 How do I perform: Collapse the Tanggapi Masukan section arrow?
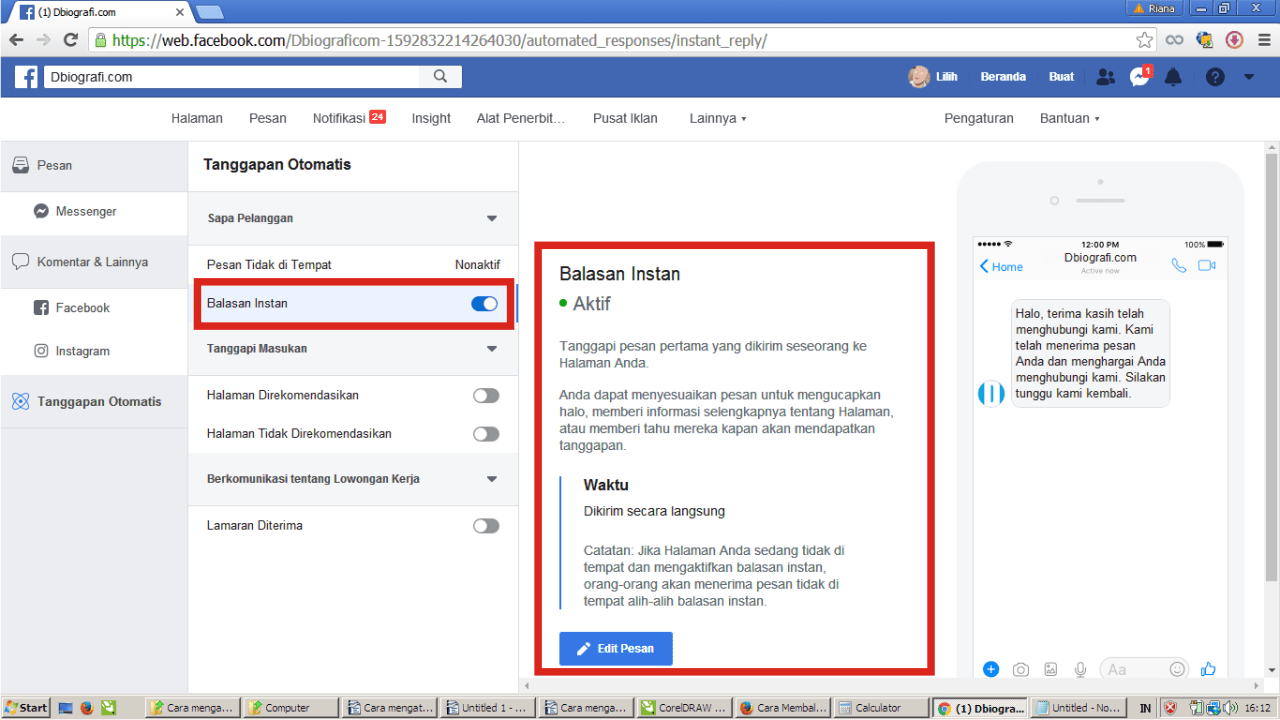point(492,349)
